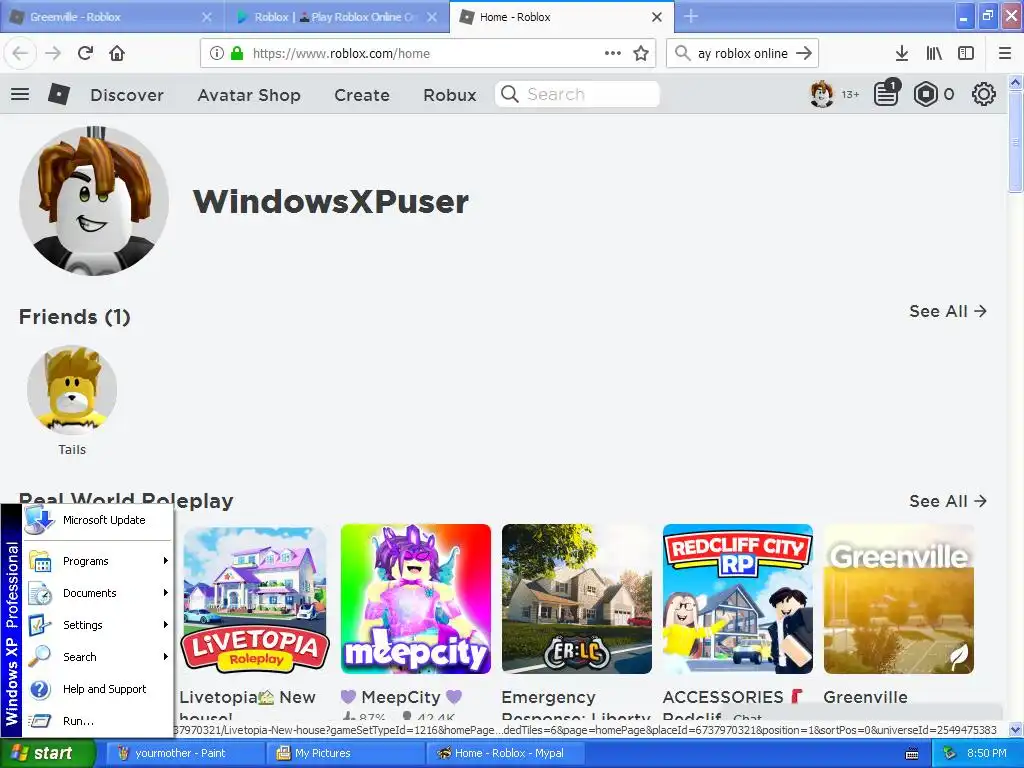Open Emergency Response ER:LC game thumbnail
Screen dimensions: 1024x768
pos(577,599)
